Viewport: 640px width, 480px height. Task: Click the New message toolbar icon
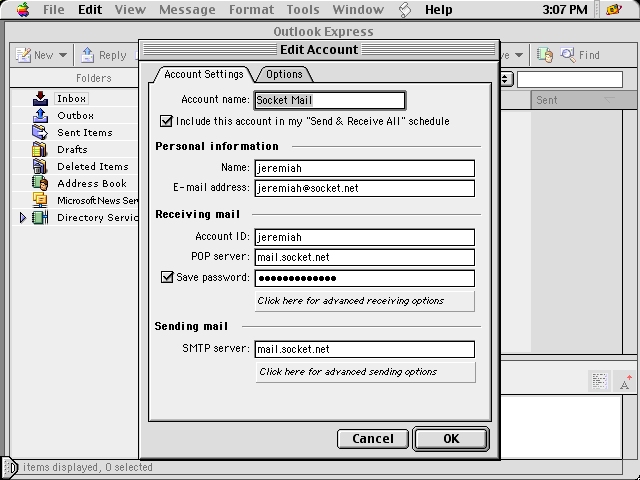[23, 55]
